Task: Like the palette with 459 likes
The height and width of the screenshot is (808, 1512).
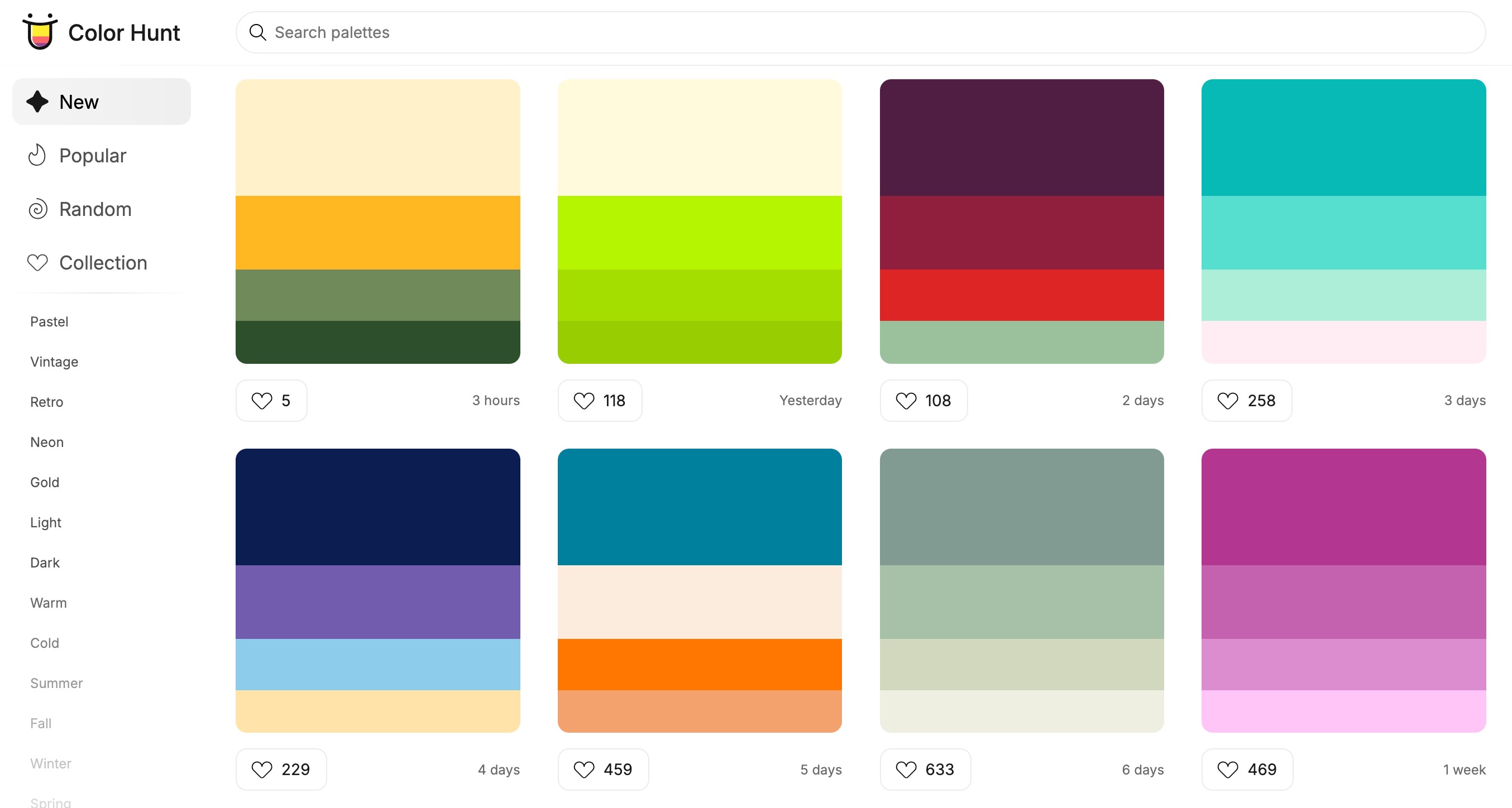Action: [x=603, y=769]
